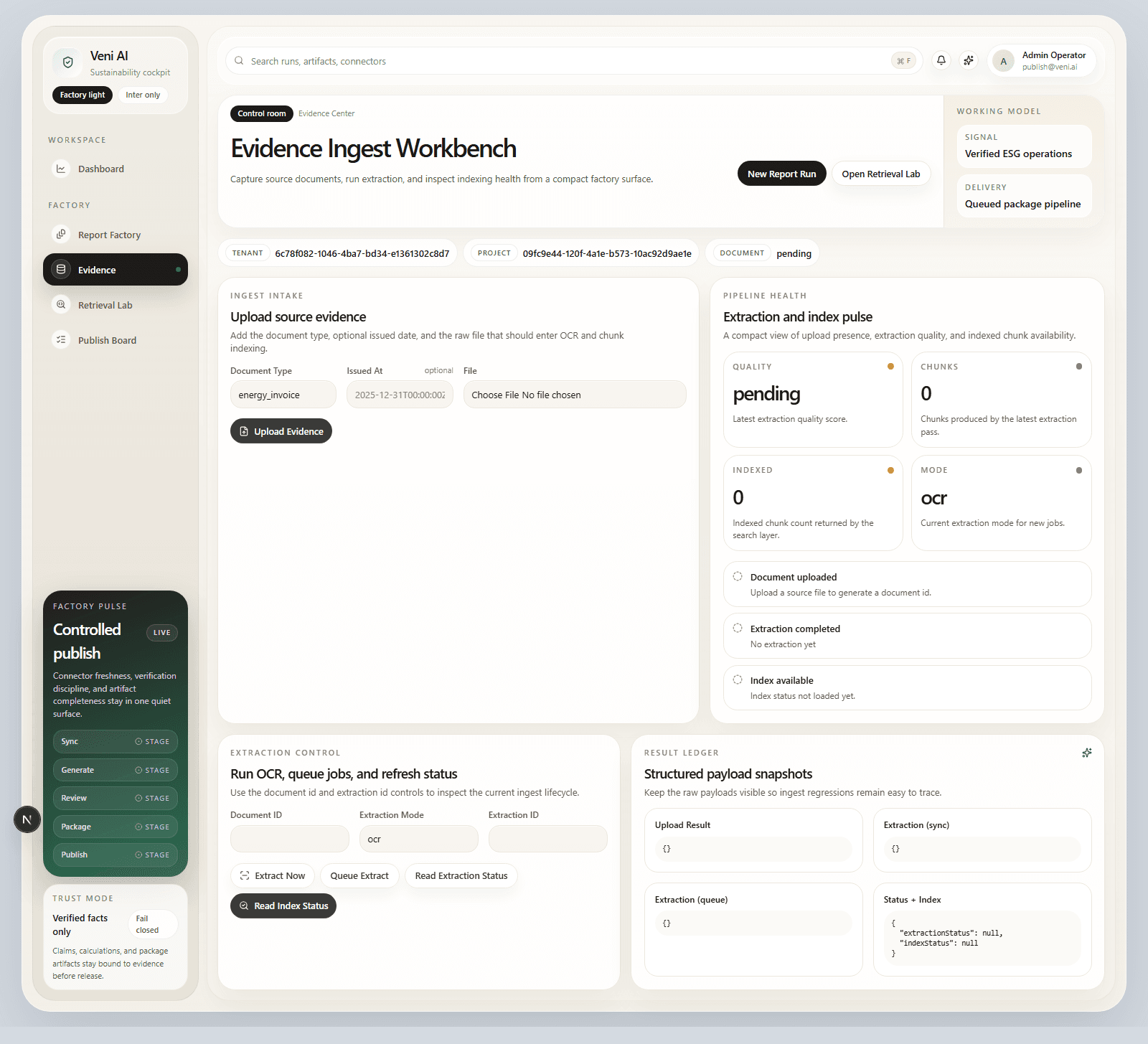Click the sparkle icon in Result Ledger
The height and width of the screenshot is (1044, 1148).
pos(1086,753)
